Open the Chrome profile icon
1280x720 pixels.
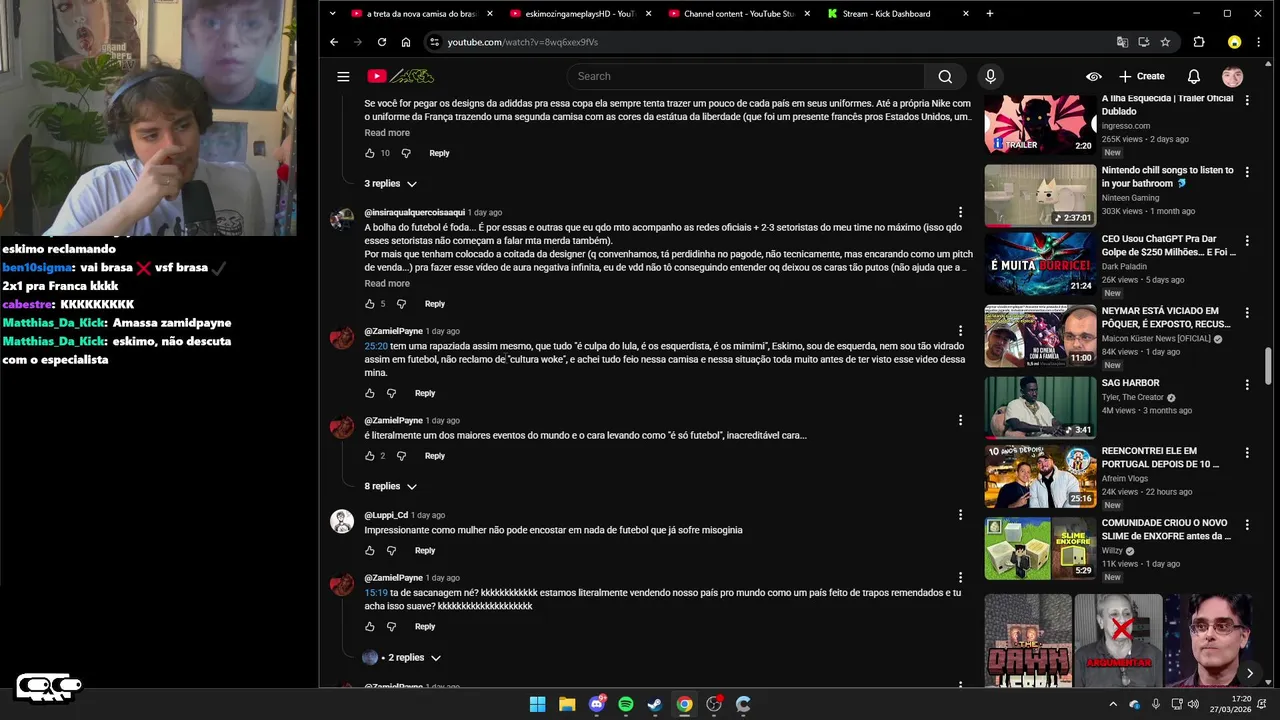[1234, 42]
